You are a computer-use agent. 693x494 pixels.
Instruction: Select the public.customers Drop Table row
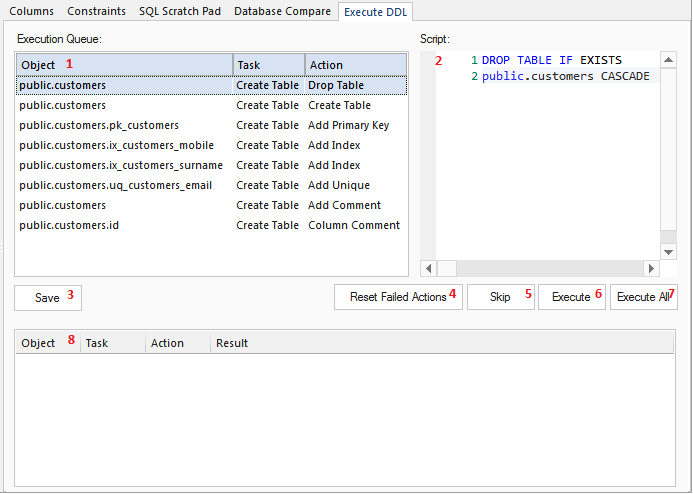(x=62, y=85)
